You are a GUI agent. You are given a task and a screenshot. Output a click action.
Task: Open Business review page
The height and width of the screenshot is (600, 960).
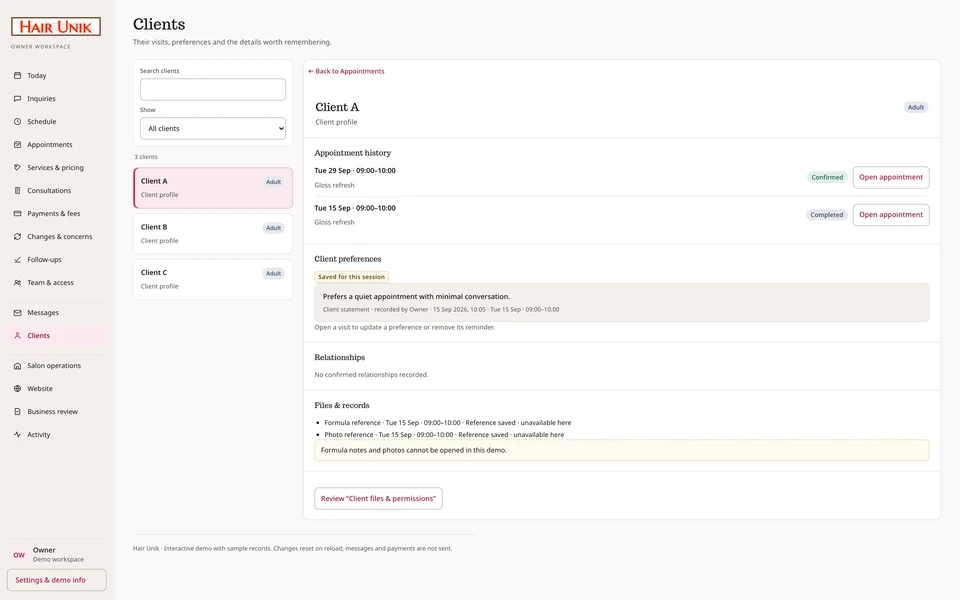[x=57, y=411]
